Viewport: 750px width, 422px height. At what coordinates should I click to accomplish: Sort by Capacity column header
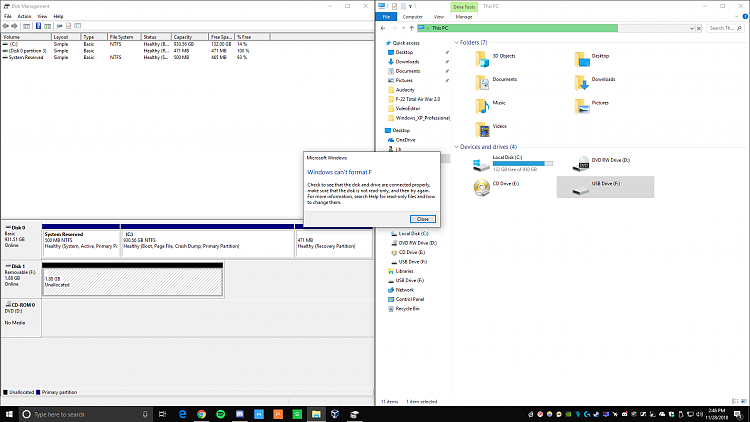click(189, 37)
